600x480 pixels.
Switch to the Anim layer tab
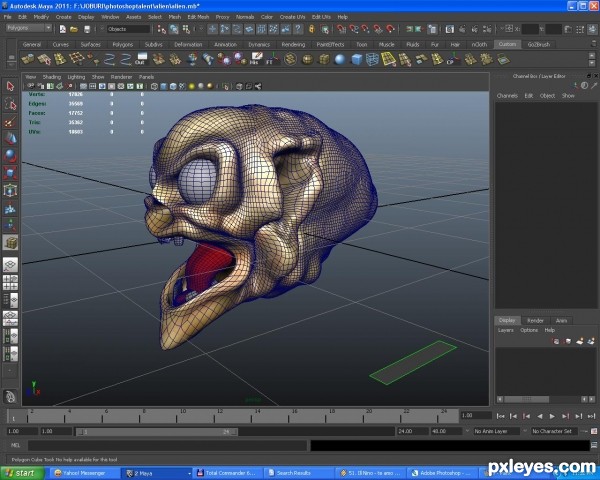561,320
